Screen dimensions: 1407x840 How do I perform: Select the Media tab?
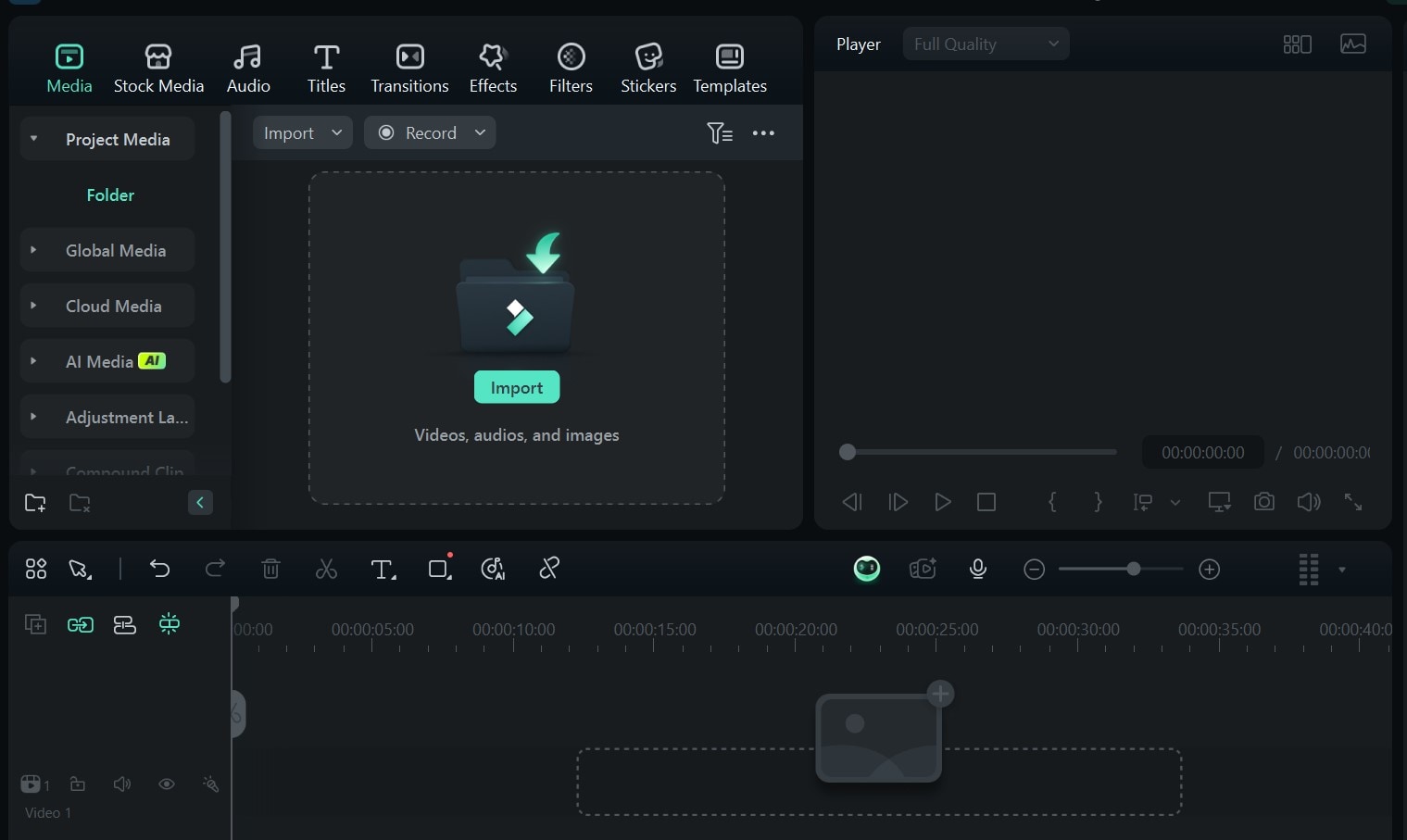click(69, 69)
